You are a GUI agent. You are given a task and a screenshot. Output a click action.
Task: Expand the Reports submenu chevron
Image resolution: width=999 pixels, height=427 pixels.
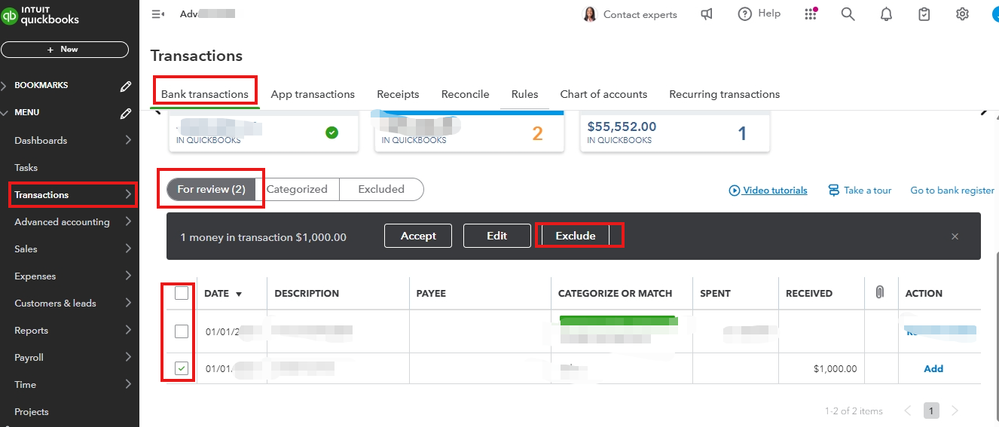(128, 330)
